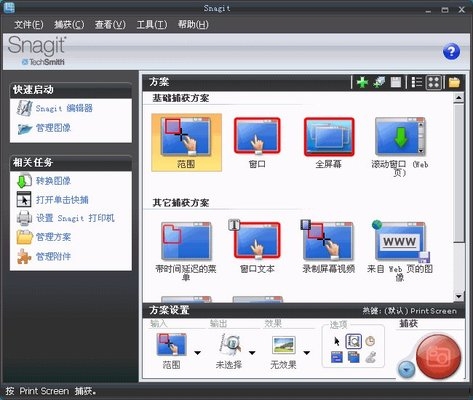Toggle the preview in editor option
Screen dimensions: 473x400
[353, 341]
